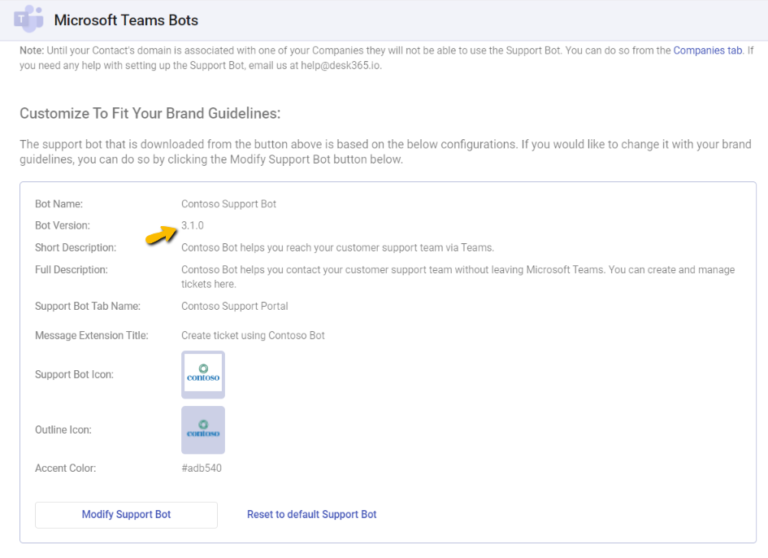Open the Companies tab link
Screen dimensions: 768x558
707,50
